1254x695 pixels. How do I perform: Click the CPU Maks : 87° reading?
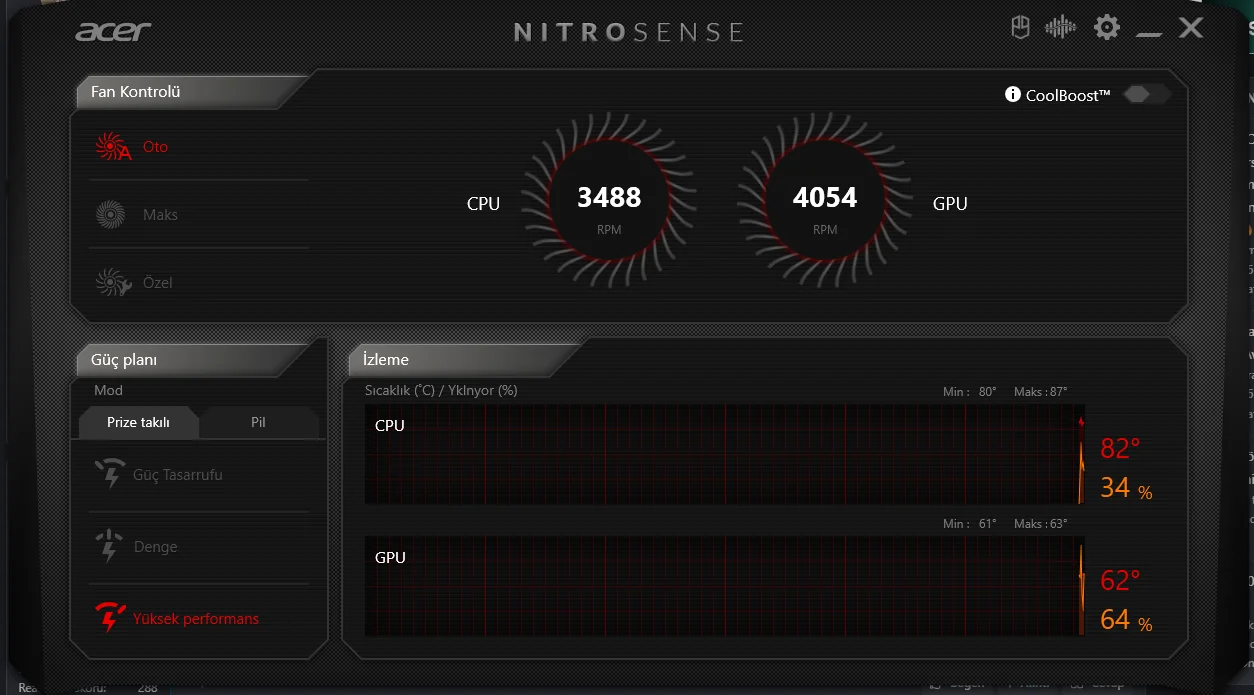pyautogui.click(x=1041, y=392)
